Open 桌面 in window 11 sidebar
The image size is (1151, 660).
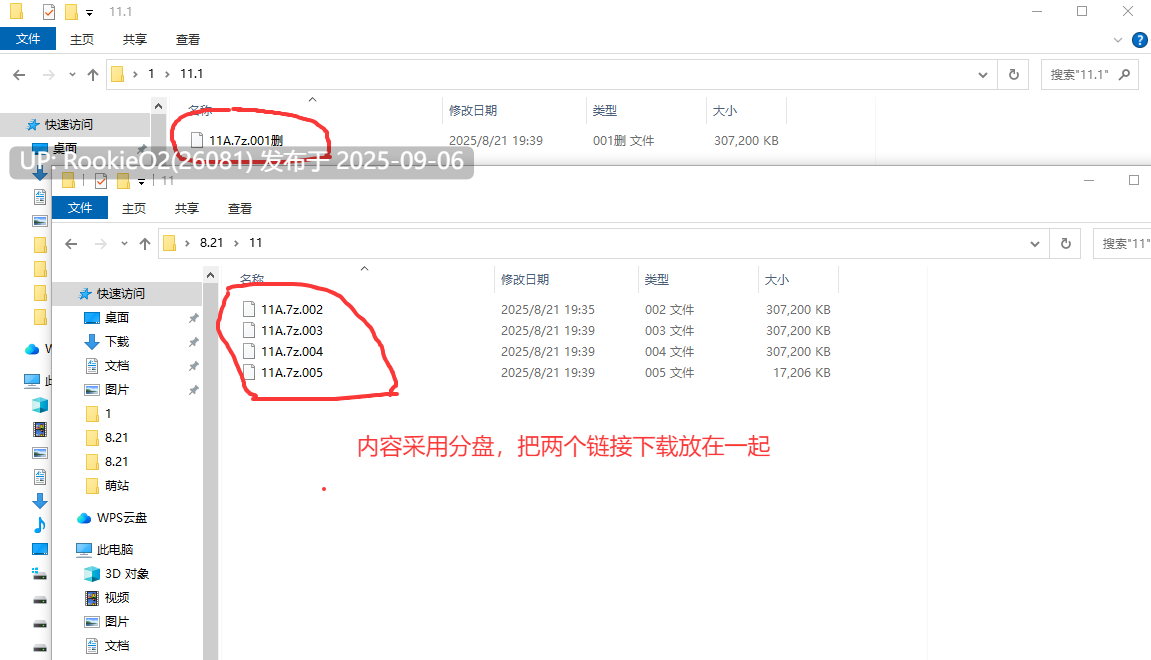tap(117, 317)
